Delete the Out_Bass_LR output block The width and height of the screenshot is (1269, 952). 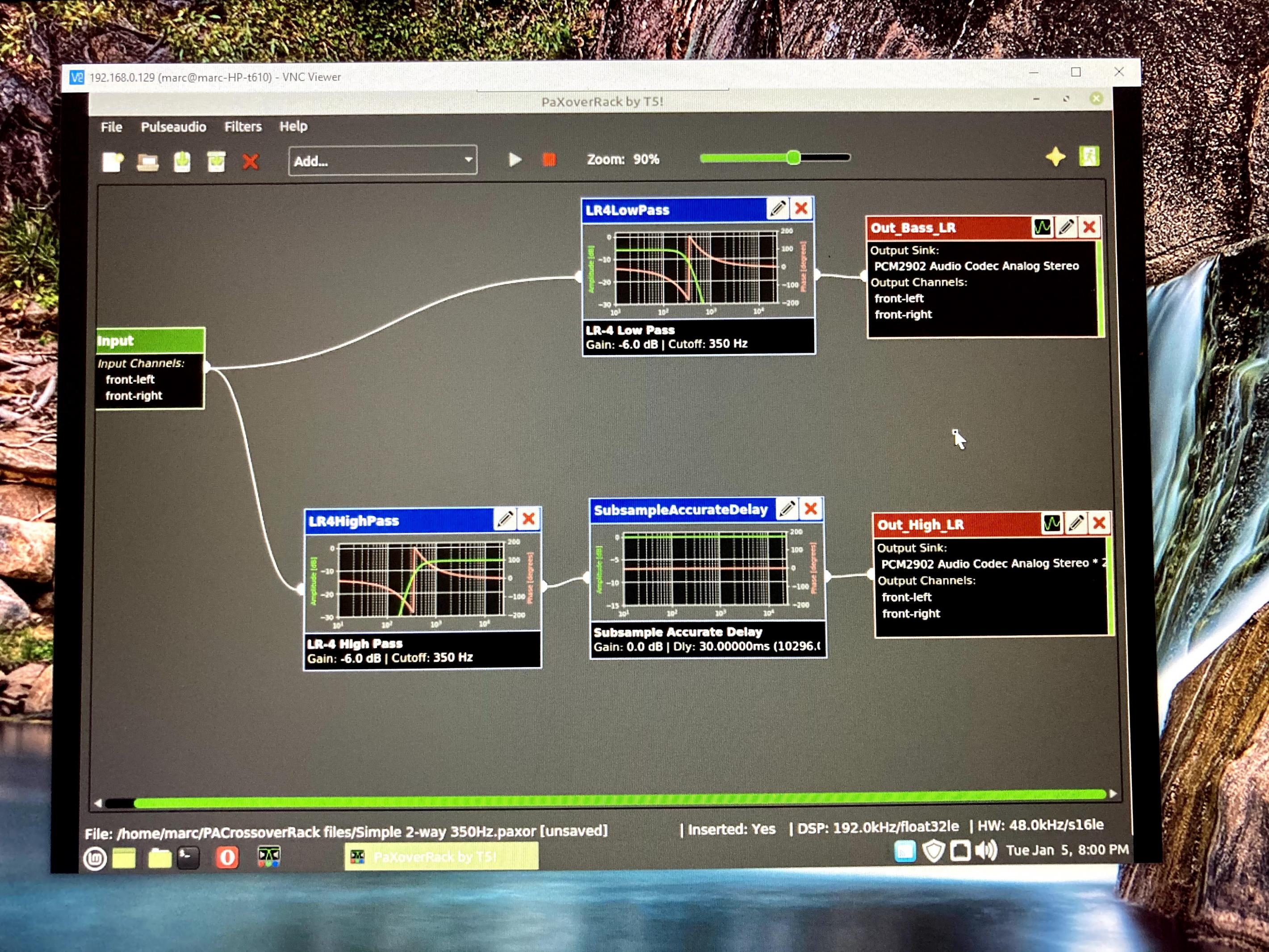point(1089,227)
